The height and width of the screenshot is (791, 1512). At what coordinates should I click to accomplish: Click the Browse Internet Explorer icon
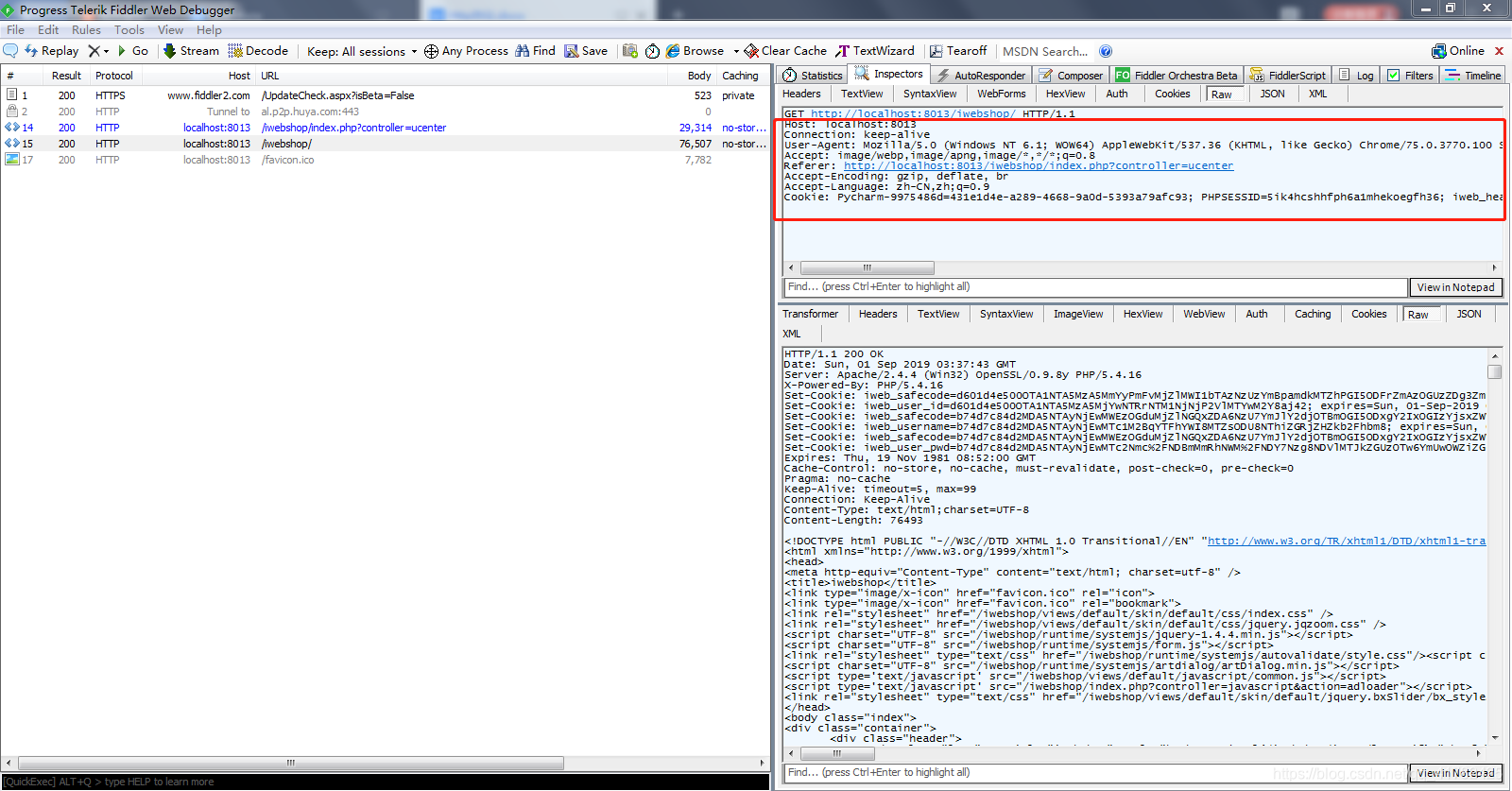click(x=673, y=51)
